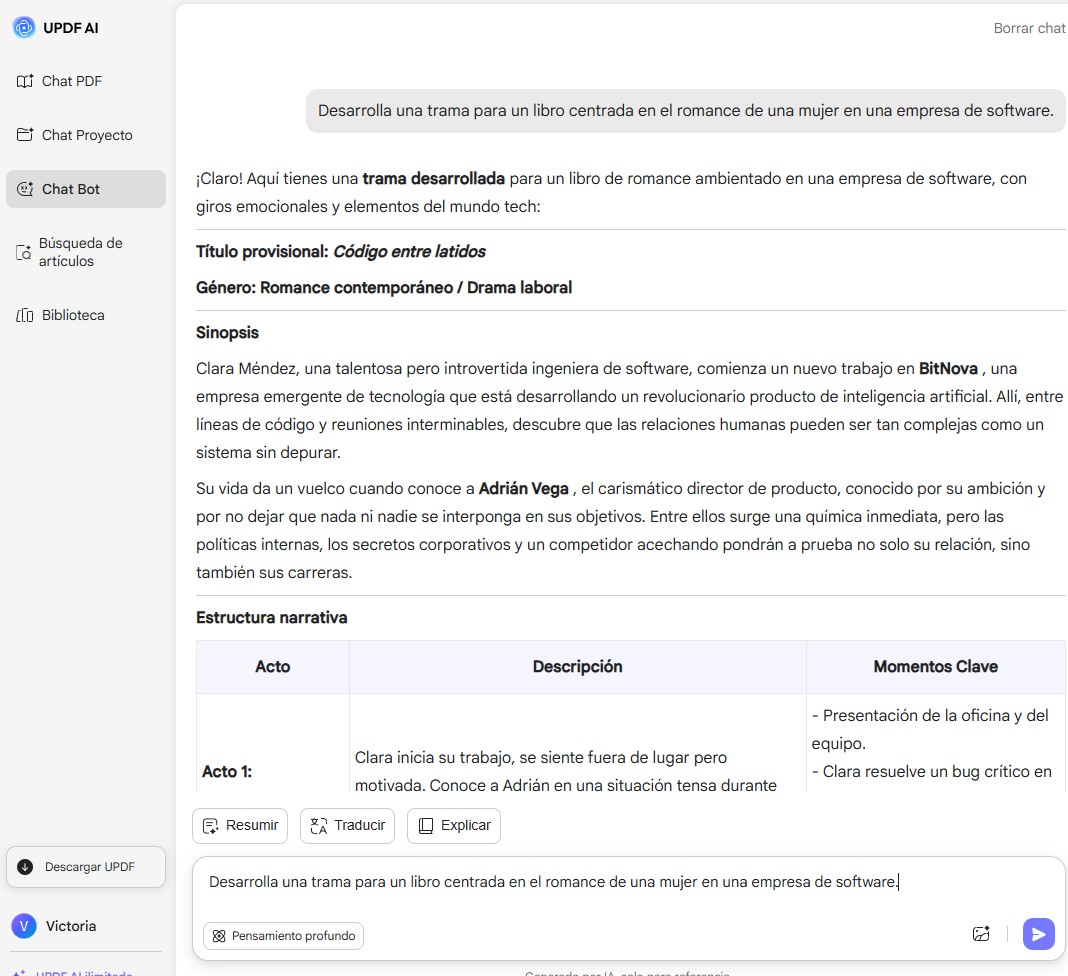Click the Biblioteca library icon

[25, 315]
